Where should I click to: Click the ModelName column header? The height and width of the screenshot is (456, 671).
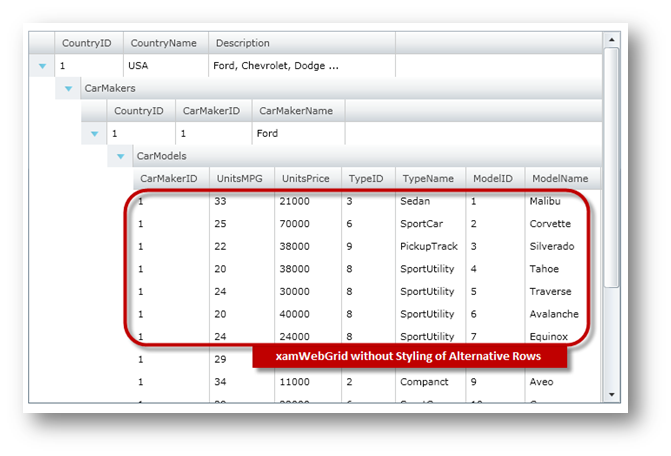(x=559, y=178)
